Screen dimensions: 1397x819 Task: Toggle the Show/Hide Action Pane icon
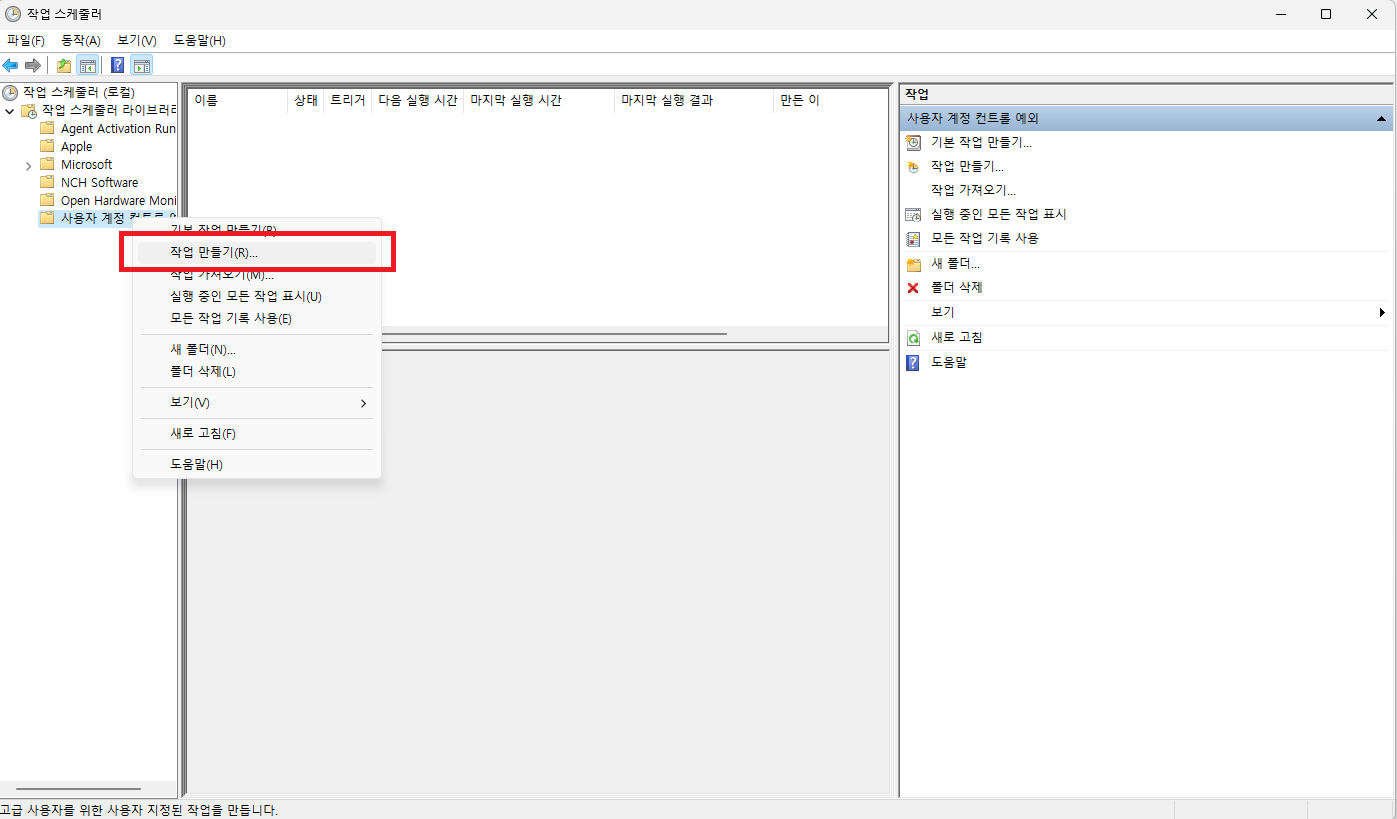coord(142,66)
